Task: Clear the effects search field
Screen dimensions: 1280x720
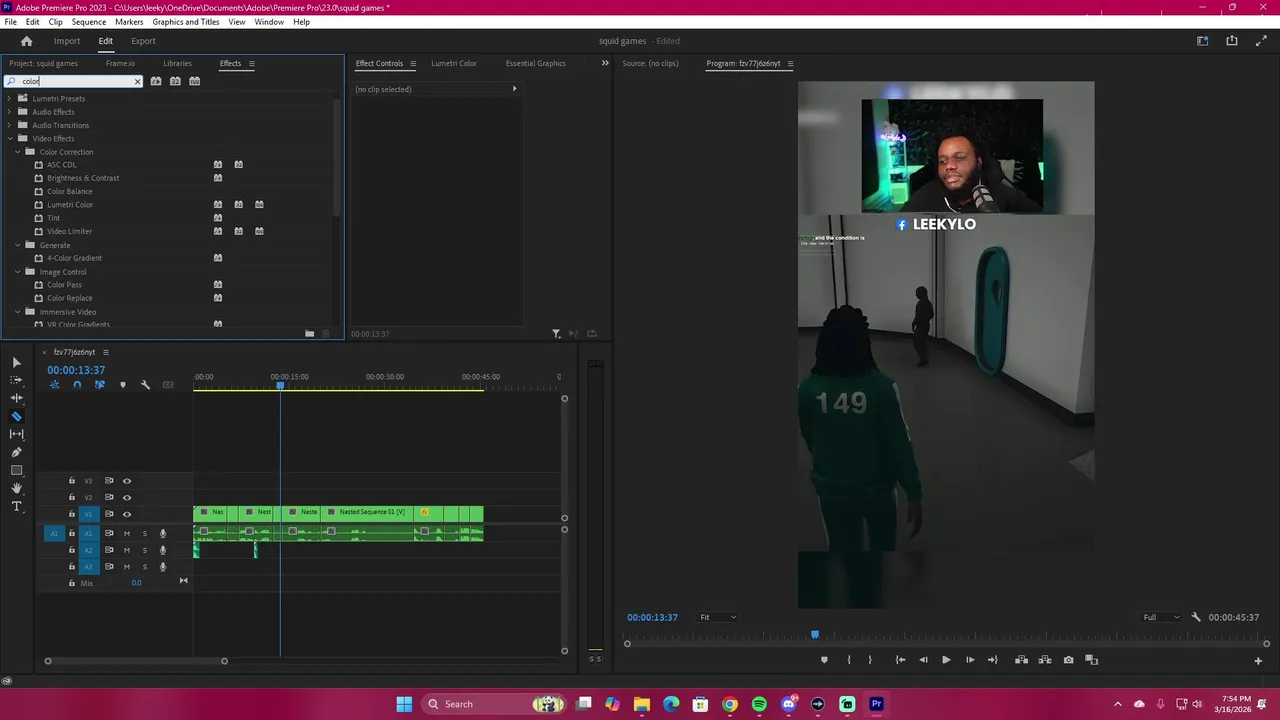Action: pos(137,81)
